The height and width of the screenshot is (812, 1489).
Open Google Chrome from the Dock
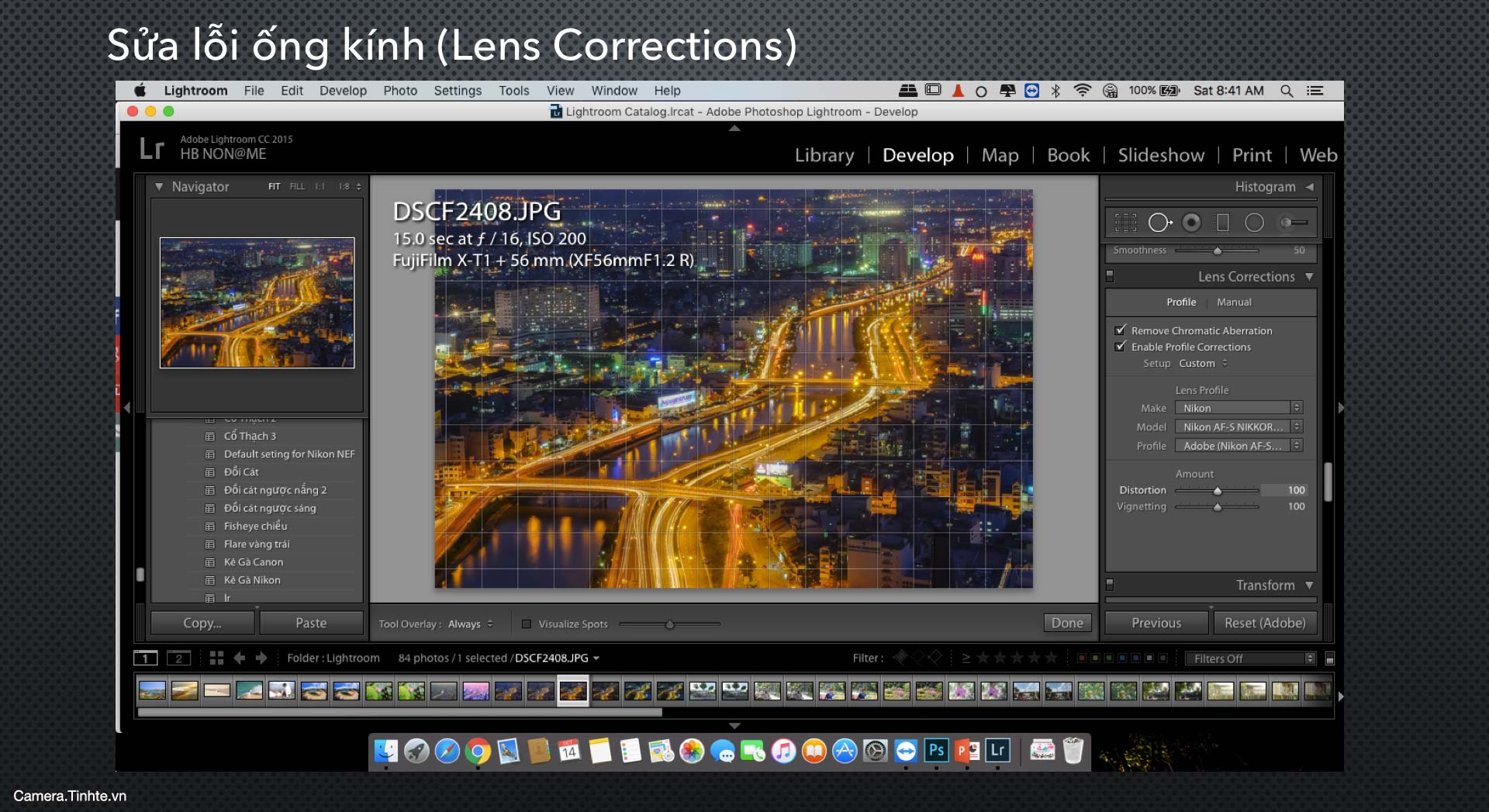[x=478, y=751]
